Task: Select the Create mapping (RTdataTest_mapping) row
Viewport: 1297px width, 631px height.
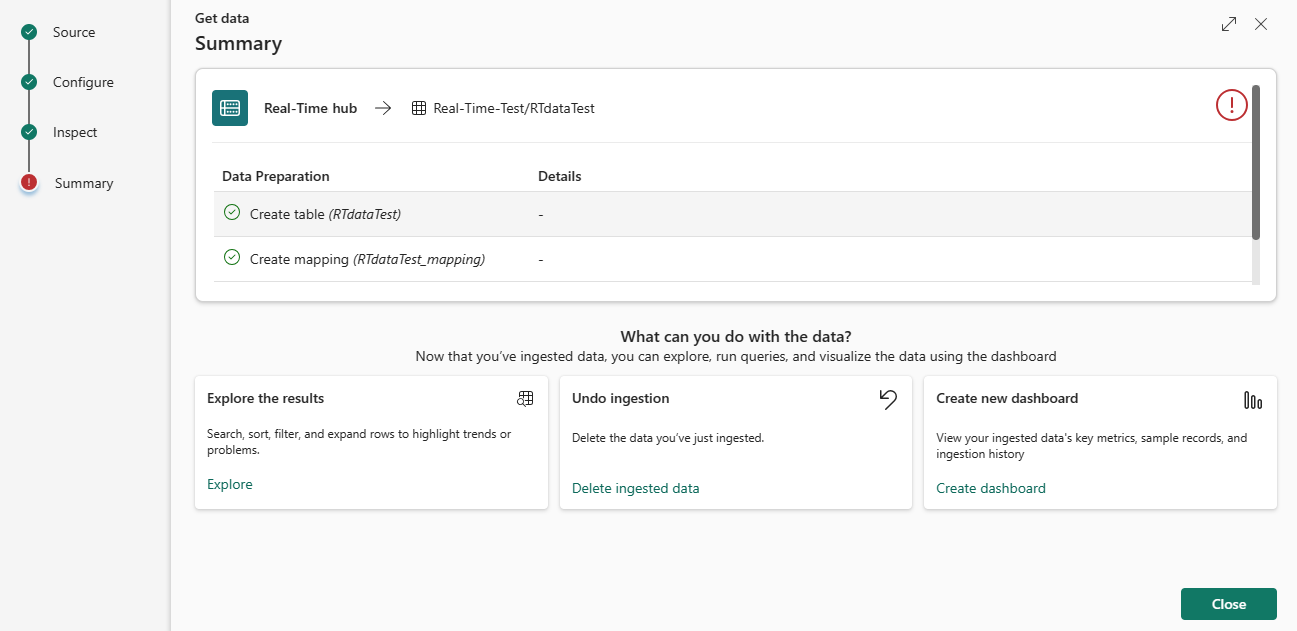Action: [732, 259]
